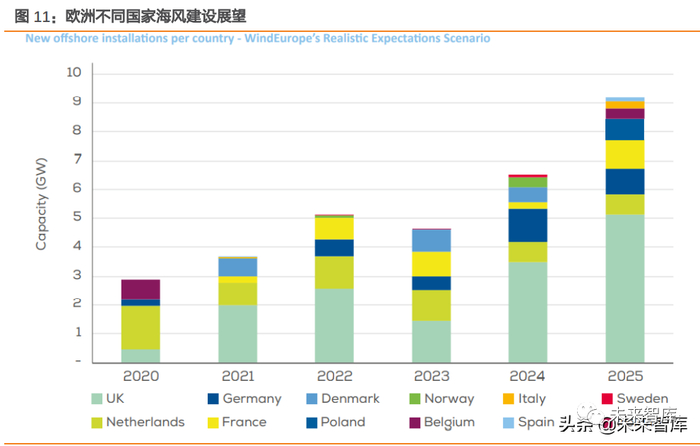700x446 pixels.
Task: Click the 5 y-axis tick label
Action: 78,217
